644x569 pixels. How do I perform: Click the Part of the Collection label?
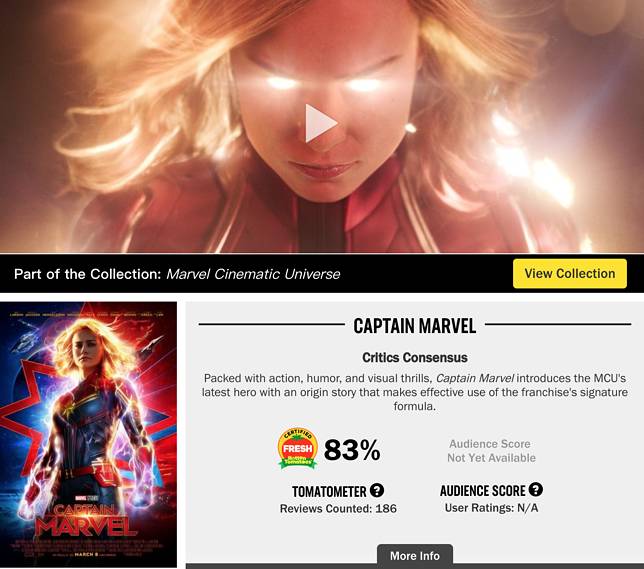(88, 274)
